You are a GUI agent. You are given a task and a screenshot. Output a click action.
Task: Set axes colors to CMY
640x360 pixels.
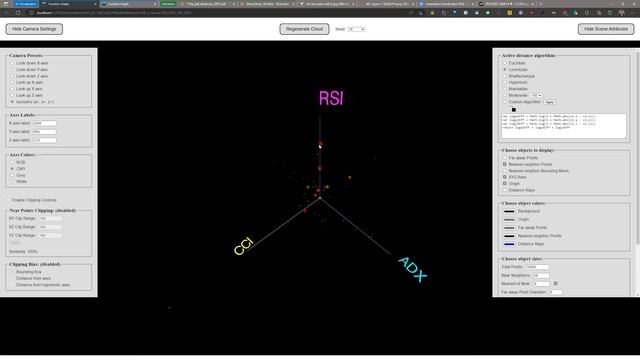12,169
